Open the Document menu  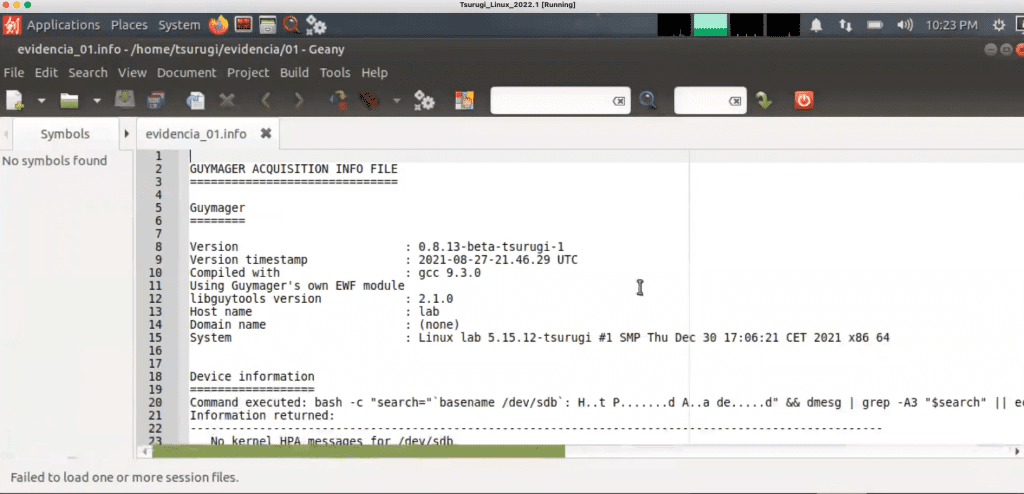click(x=186, y=73)
